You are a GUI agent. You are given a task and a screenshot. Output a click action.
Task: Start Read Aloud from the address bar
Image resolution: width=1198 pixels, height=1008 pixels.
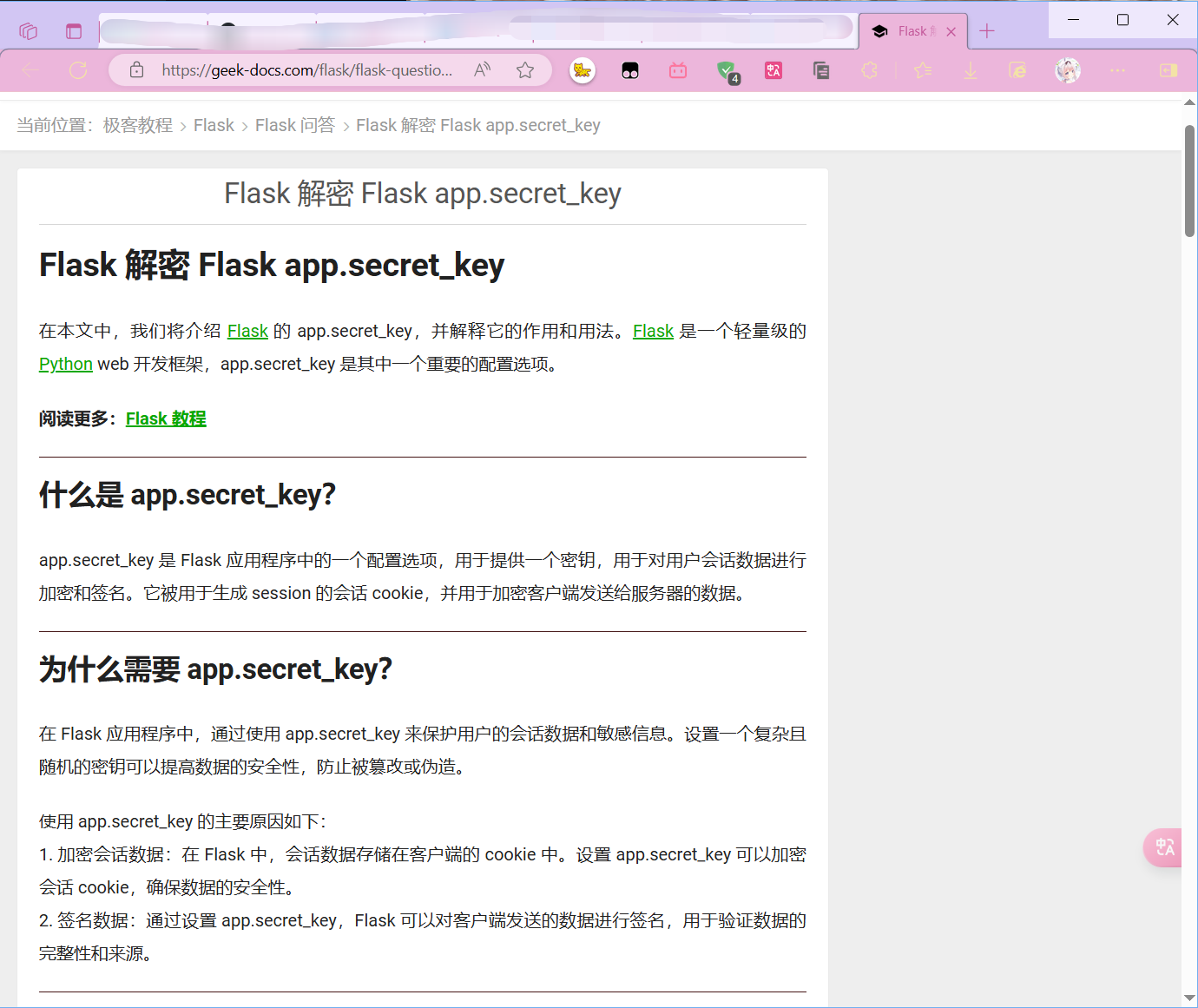483,70
